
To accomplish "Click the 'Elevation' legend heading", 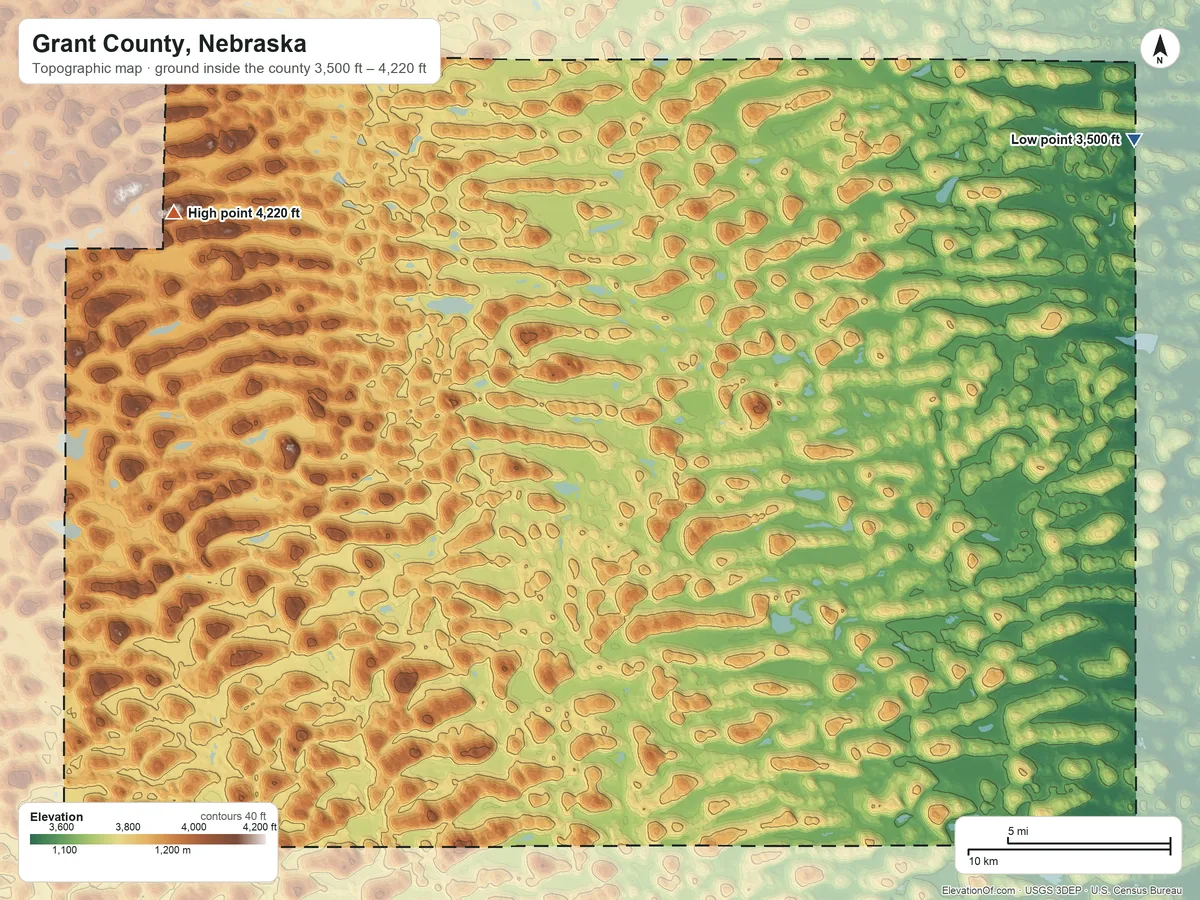I will 57,817.
